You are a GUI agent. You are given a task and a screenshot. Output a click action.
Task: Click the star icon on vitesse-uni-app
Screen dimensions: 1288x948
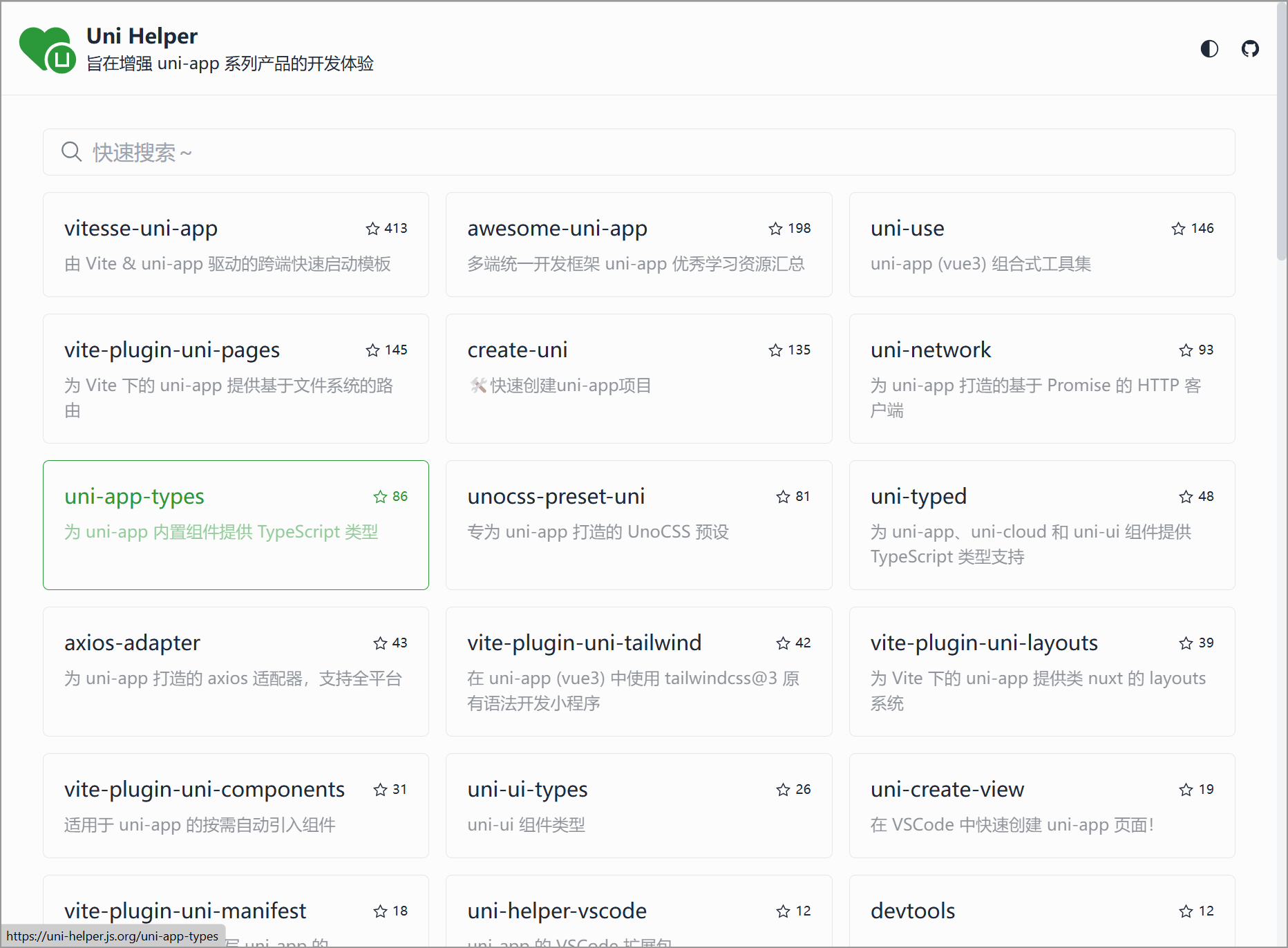(372, 229)
